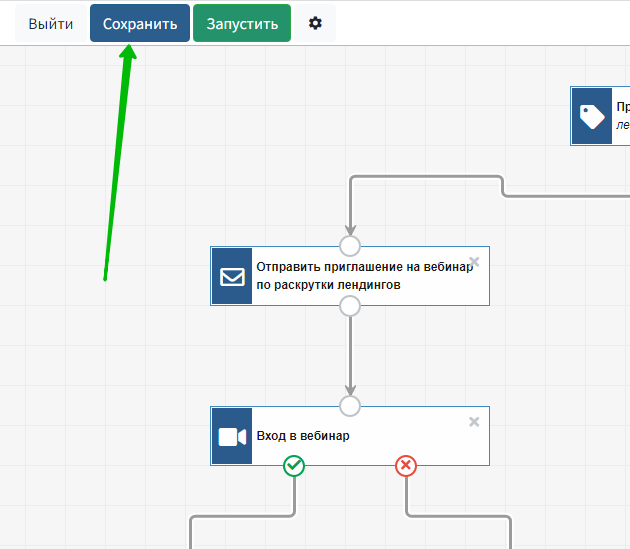The image size is (630, 549).
Task: Click the video camera icon on Вход в вебинар
Action: pos(232,436)
